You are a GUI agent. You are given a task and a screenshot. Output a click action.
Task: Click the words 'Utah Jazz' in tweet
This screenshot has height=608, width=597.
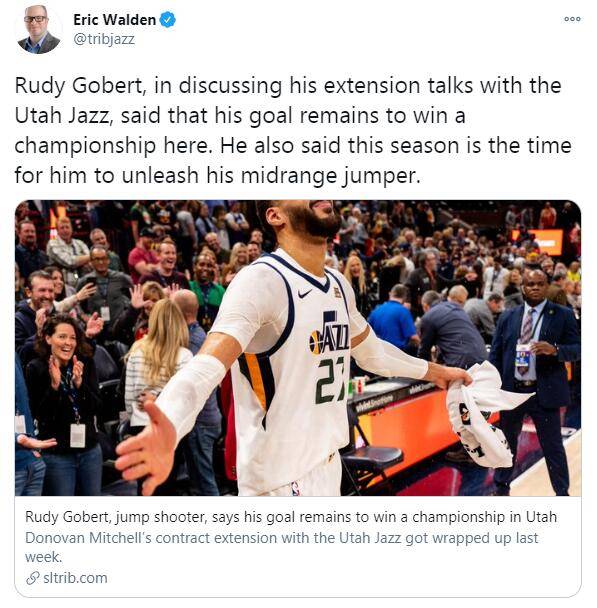62,115
